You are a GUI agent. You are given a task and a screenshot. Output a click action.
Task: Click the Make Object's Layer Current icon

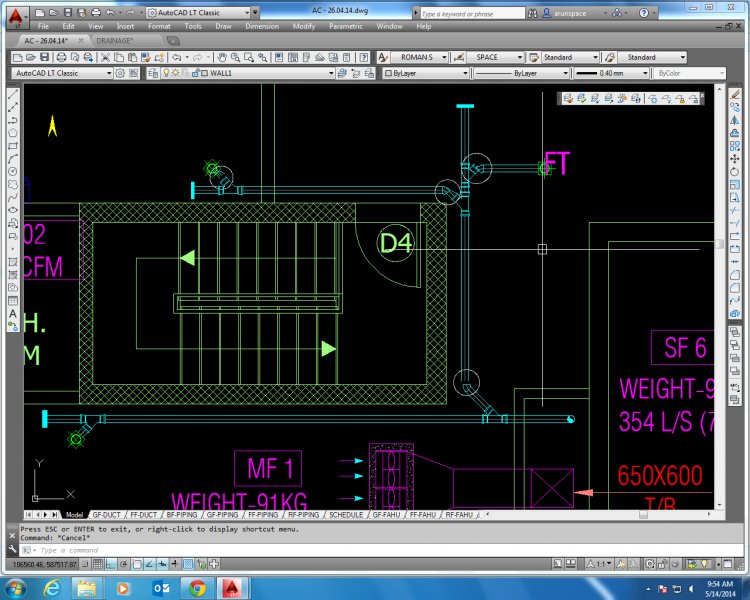pos(342,73)
